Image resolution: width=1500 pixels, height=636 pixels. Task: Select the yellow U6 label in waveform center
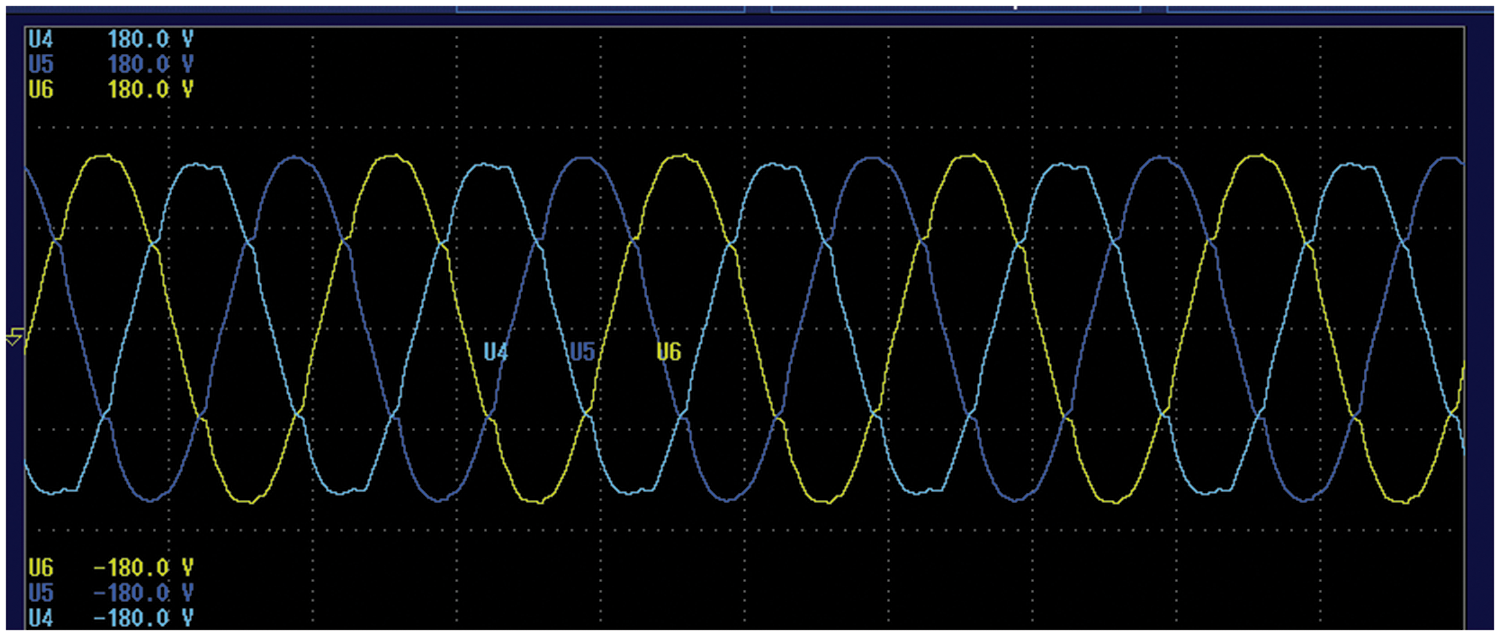pyautogui.click(x=669, y=352)
